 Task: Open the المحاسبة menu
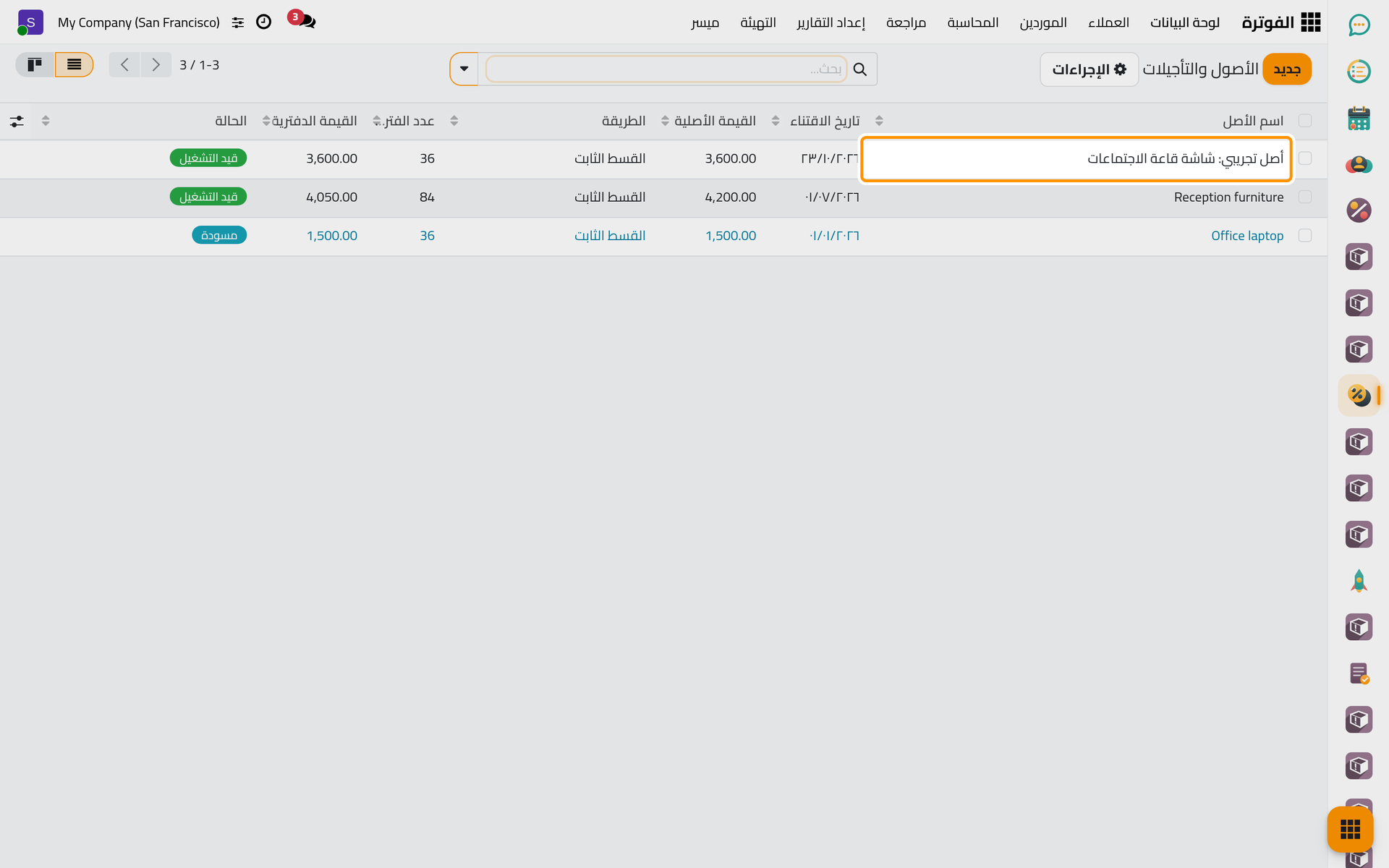pyautogui.click(x=973, y=22)
